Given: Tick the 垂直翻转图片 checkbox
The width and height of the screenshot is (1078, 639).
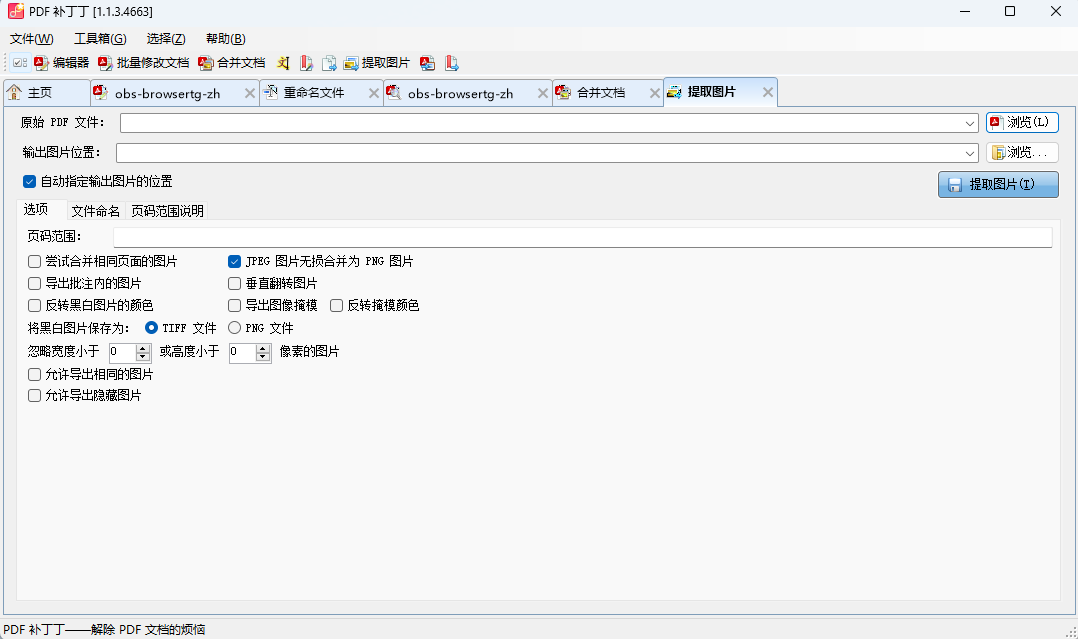Looking at the screenshot, I should coord(235,283).
